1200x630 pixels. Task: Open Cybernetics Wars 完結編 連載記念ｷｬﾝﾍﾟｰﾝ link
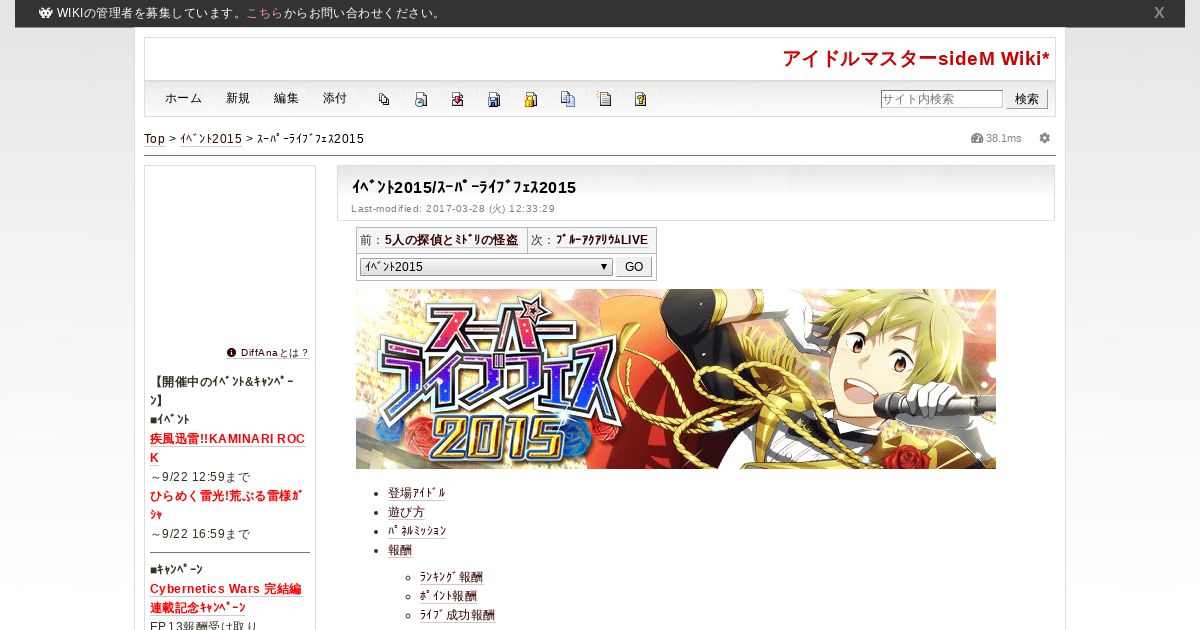pyautogui.click(x=226, y=598)
